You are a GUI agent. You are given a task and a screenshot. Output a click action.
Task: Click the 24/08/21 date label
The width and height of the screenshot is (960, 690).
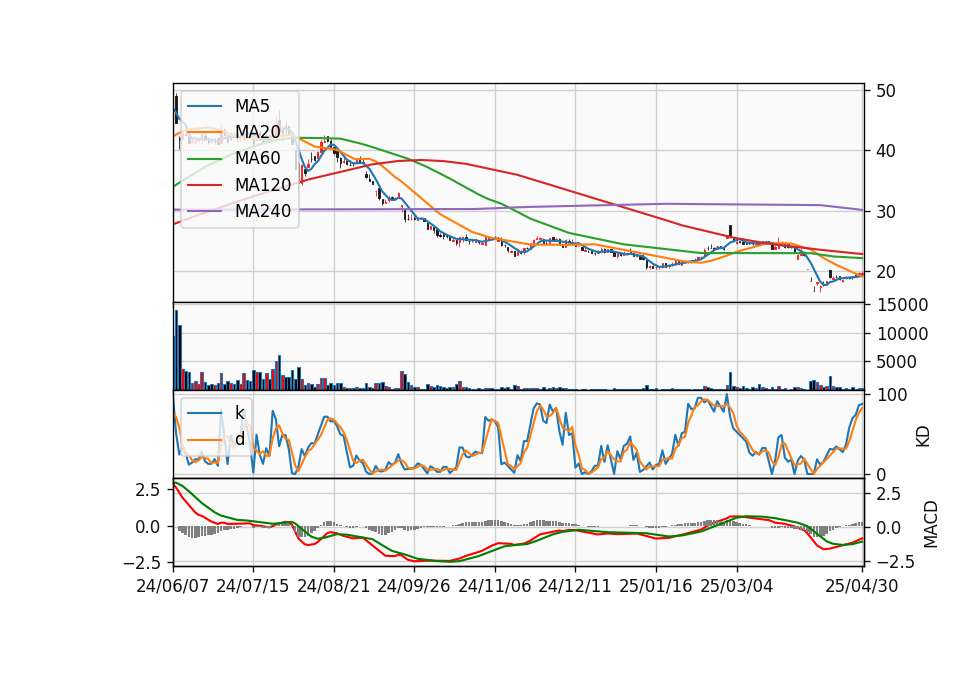(x=334, y=586)
